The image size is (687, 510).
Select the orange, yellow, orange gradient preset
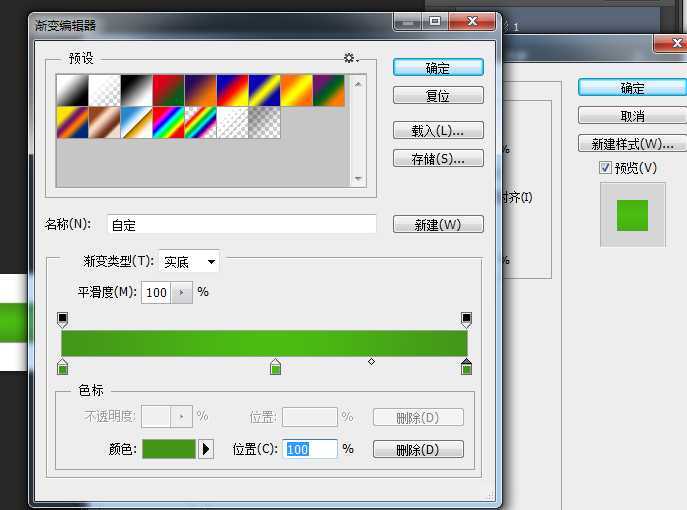coord(297,90)
